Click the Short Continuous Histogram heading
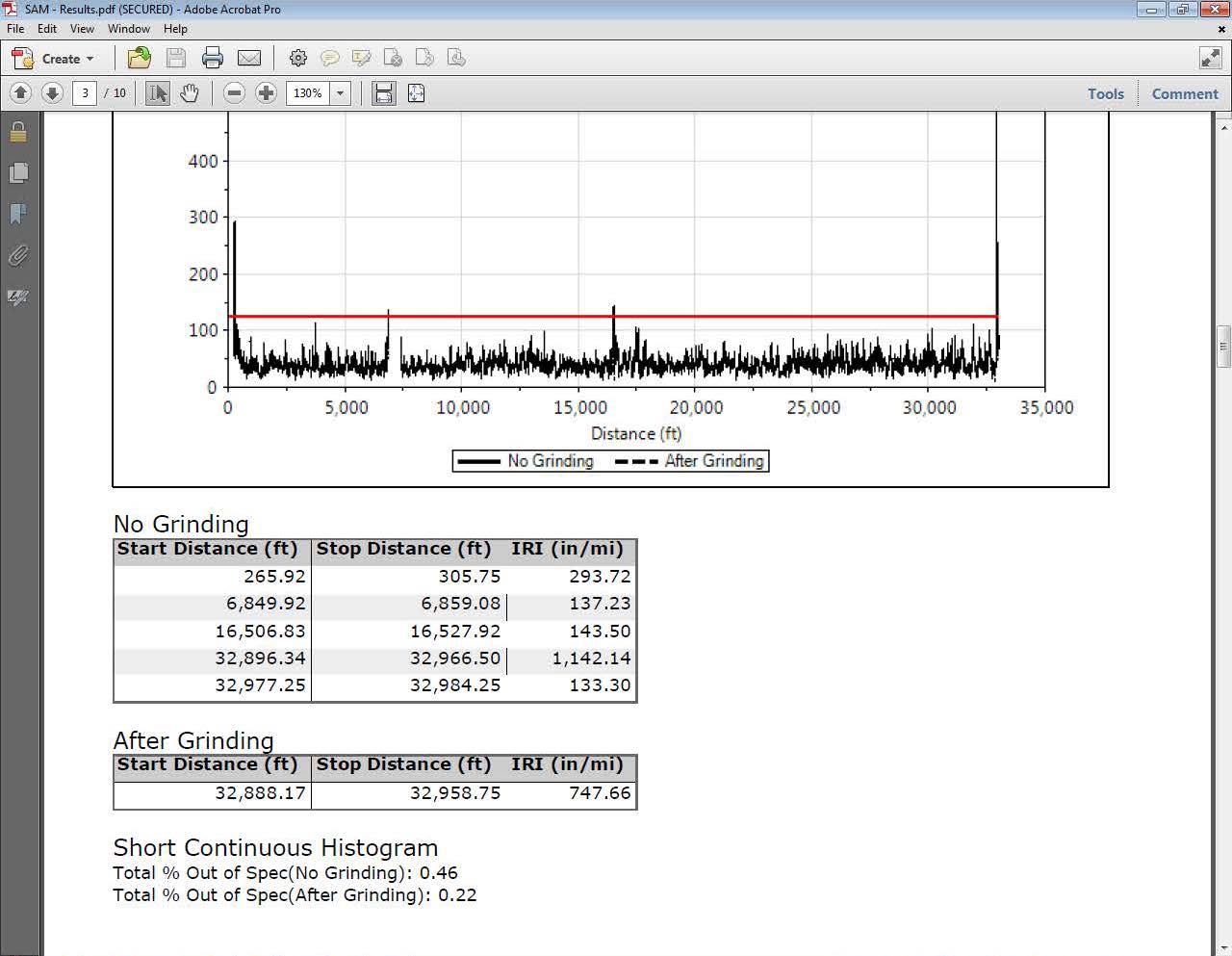 275,847
